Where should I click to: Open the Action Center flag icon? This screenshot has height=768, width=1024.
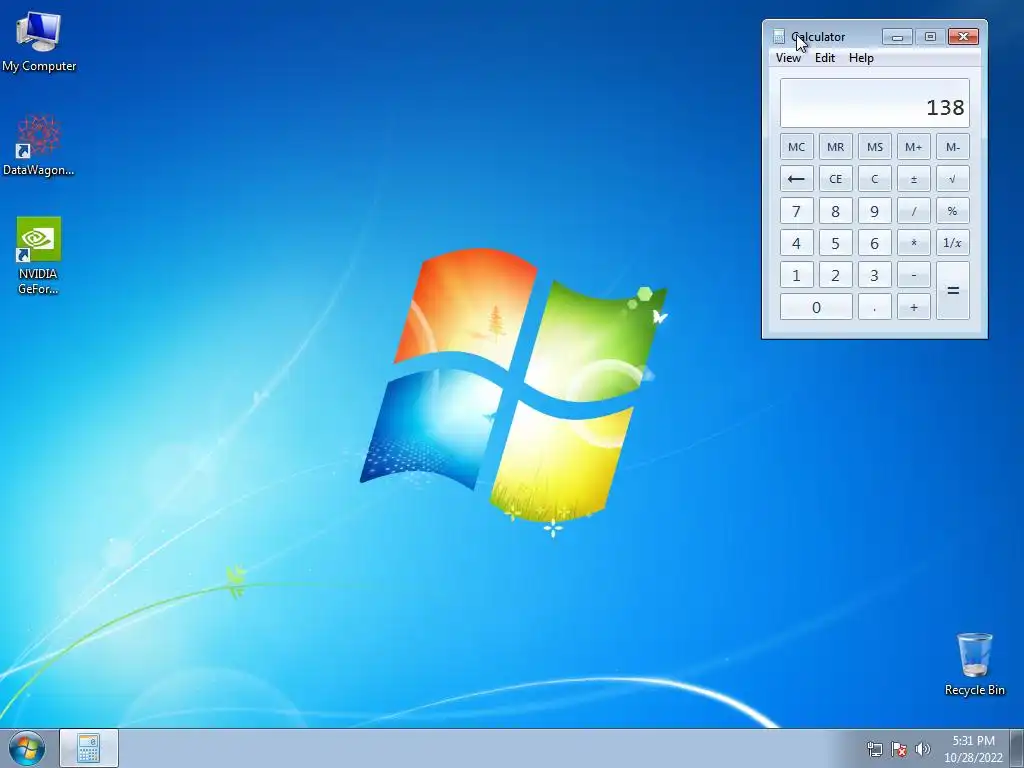coord(899,749)
